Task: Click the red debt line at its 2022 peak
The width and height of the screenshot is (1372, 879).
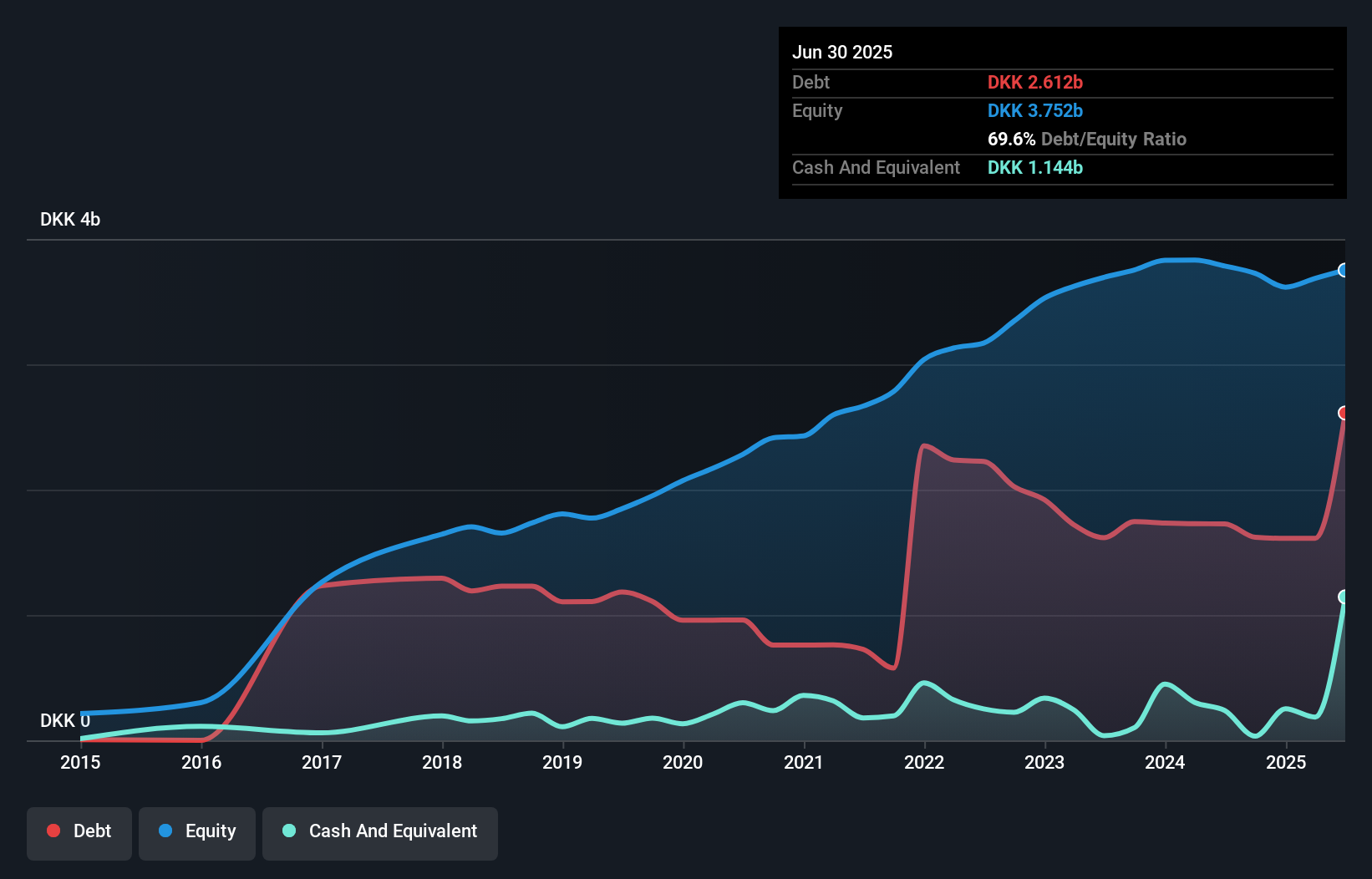Action: click(x=926, y=447)
